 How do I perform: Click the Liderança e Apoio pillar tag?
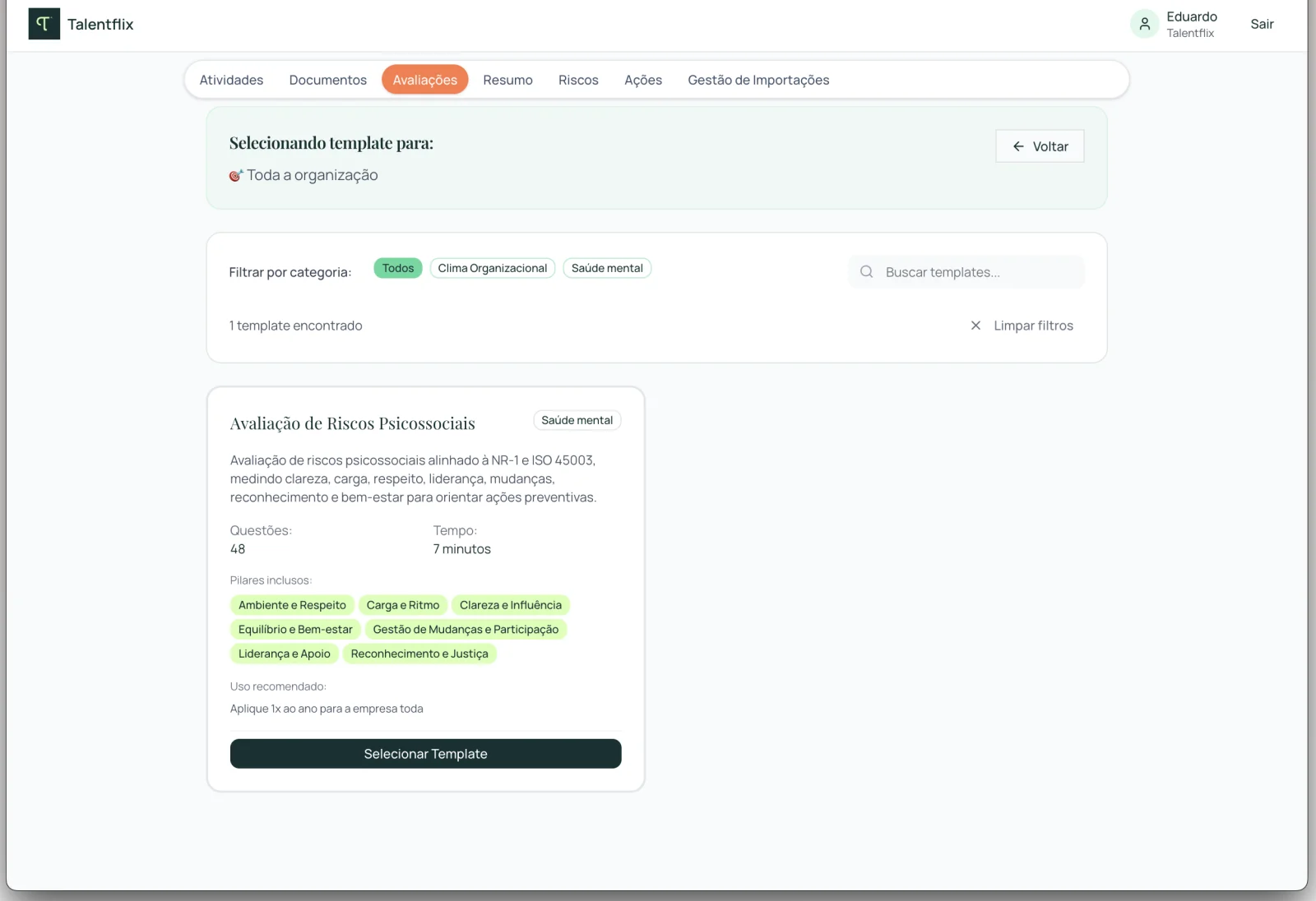click(x=285, y=654)
